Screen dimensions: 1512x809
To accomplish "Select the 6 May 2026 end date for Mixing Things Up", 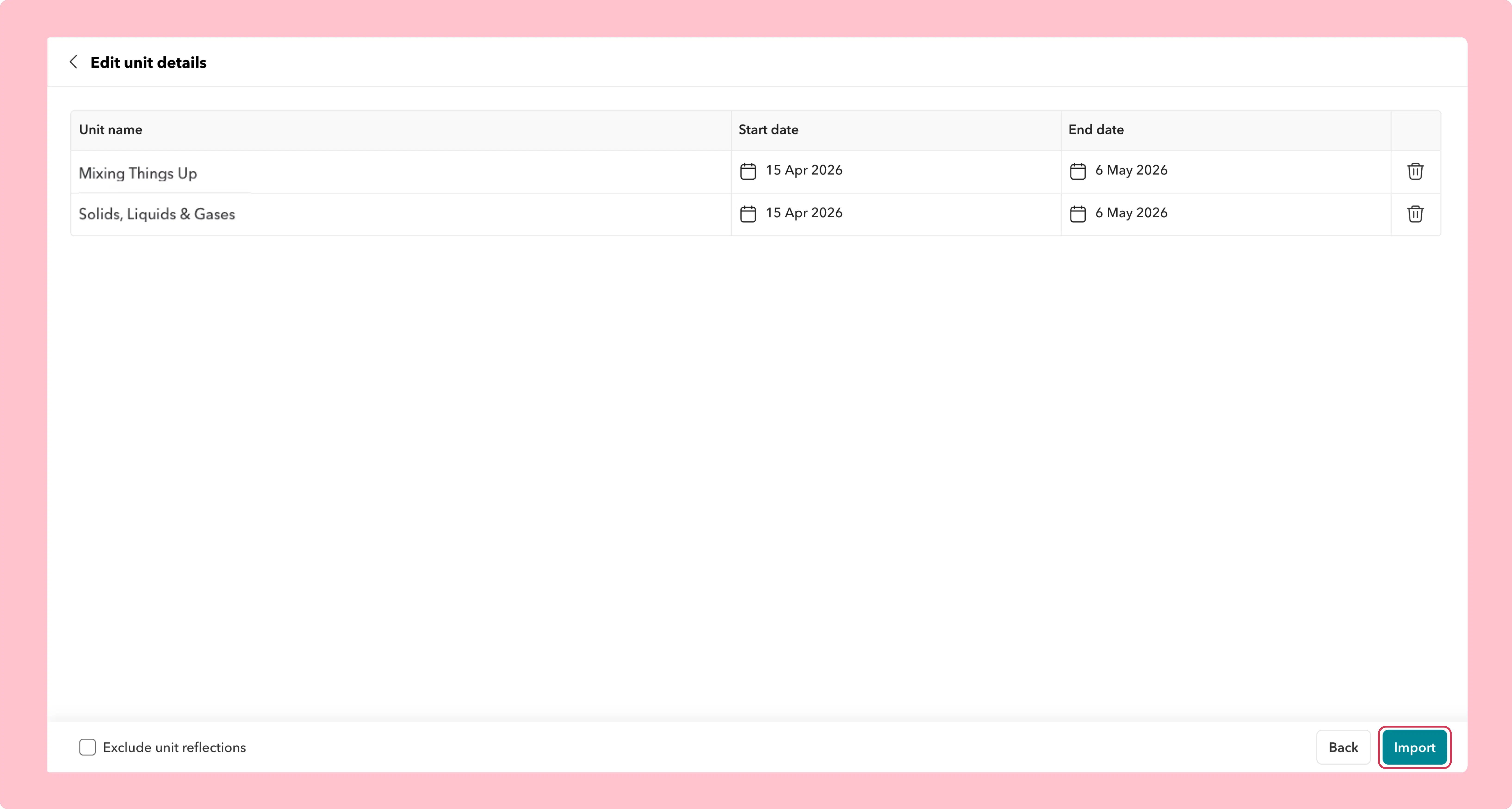I will coord(1131,170).
